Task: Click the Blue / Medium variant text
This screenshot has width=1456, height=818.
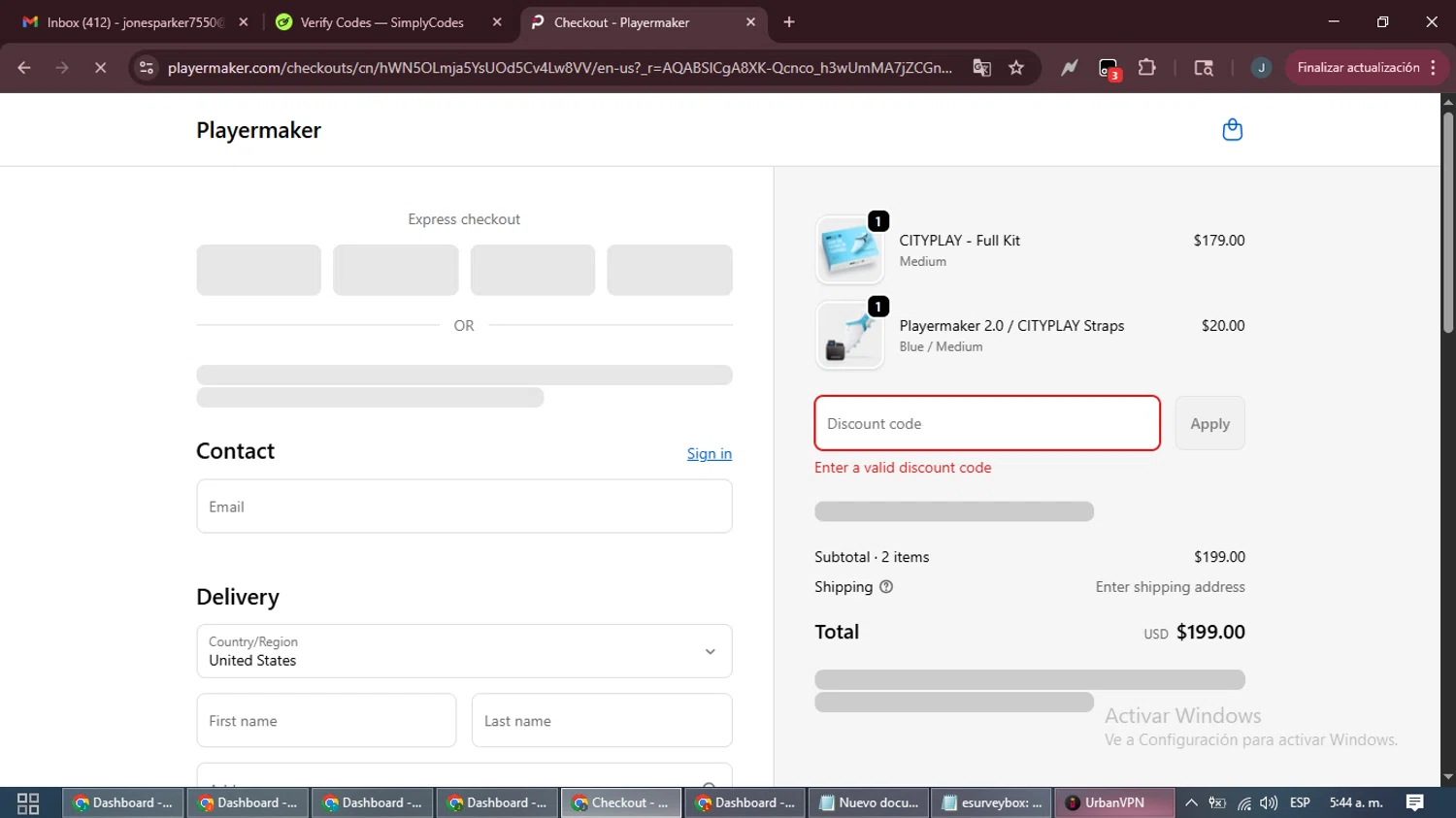Action: coord(941,347)
